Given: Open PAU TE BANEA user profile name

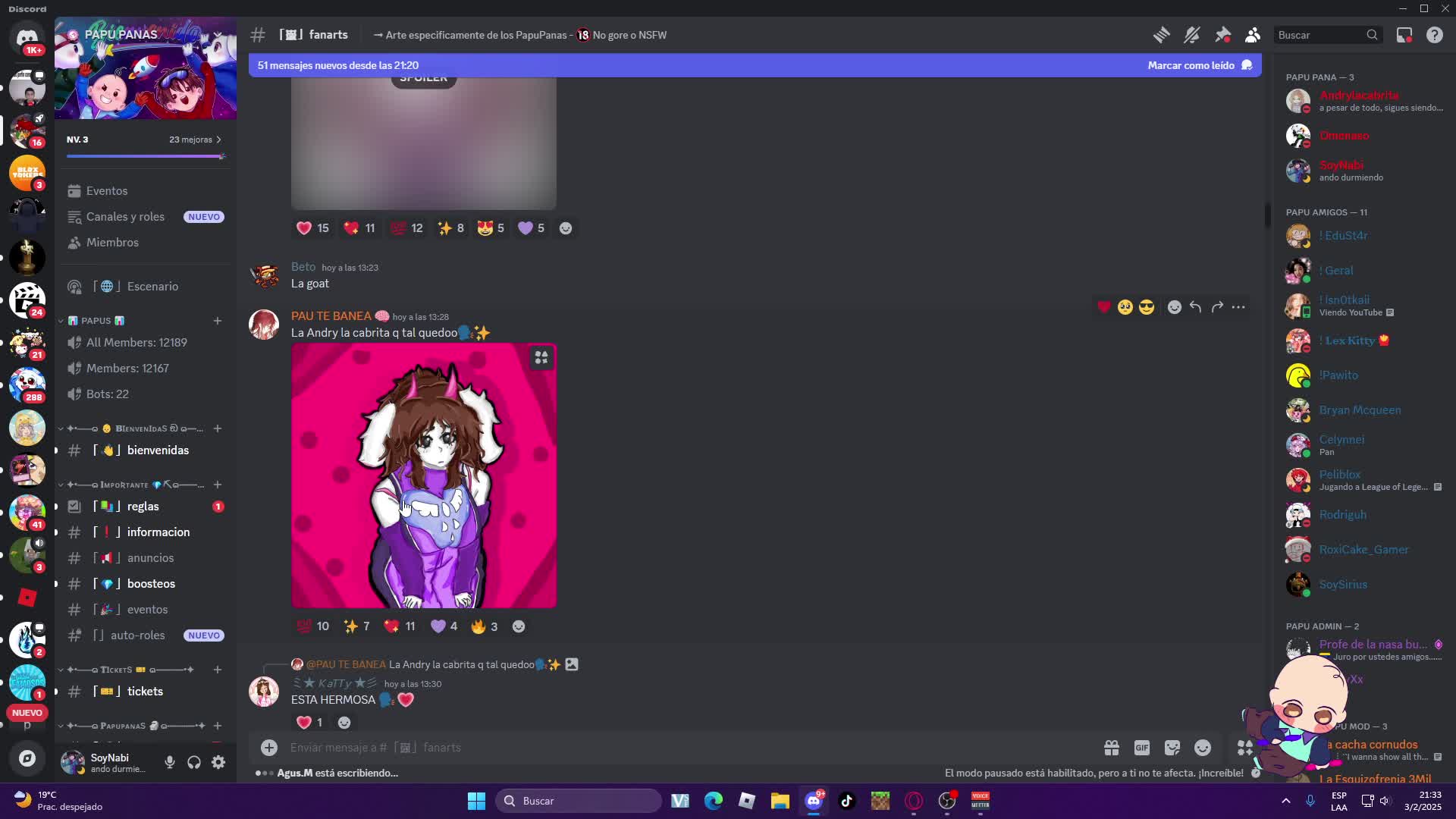Looking at the screenshot, I should tap(331, 316).
